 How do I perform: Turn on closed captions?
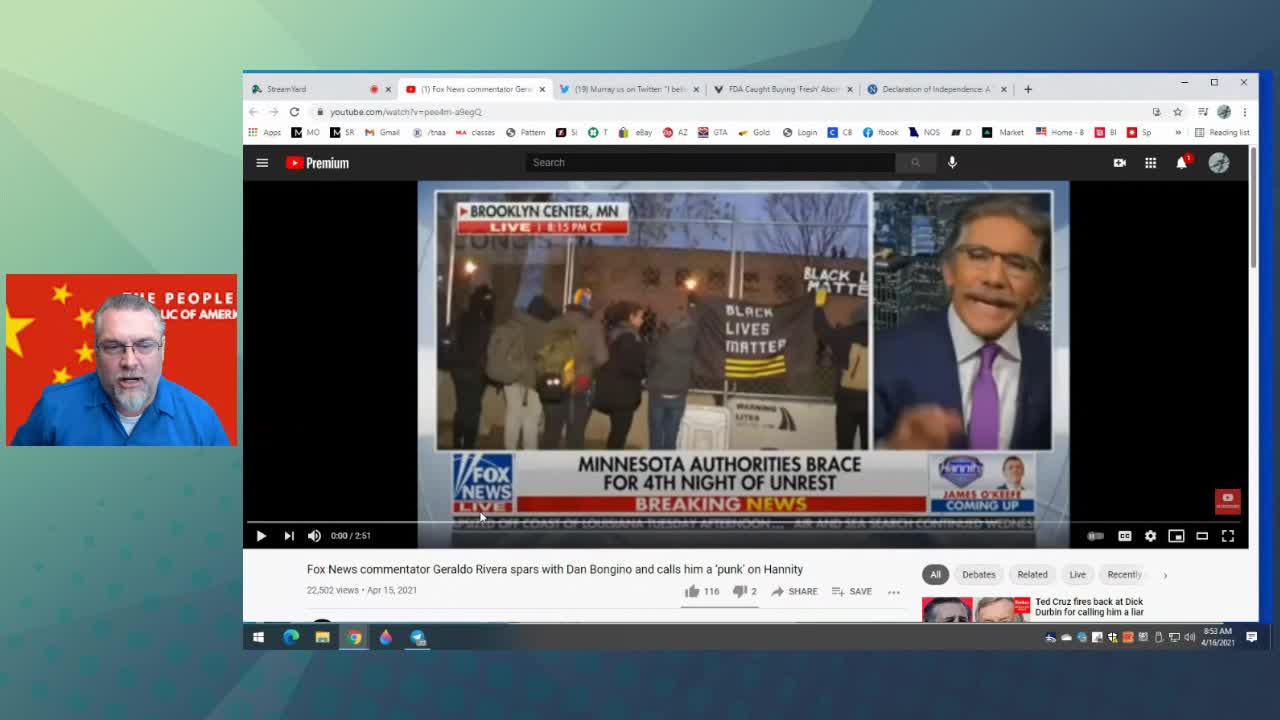[x=1125, y=536]
